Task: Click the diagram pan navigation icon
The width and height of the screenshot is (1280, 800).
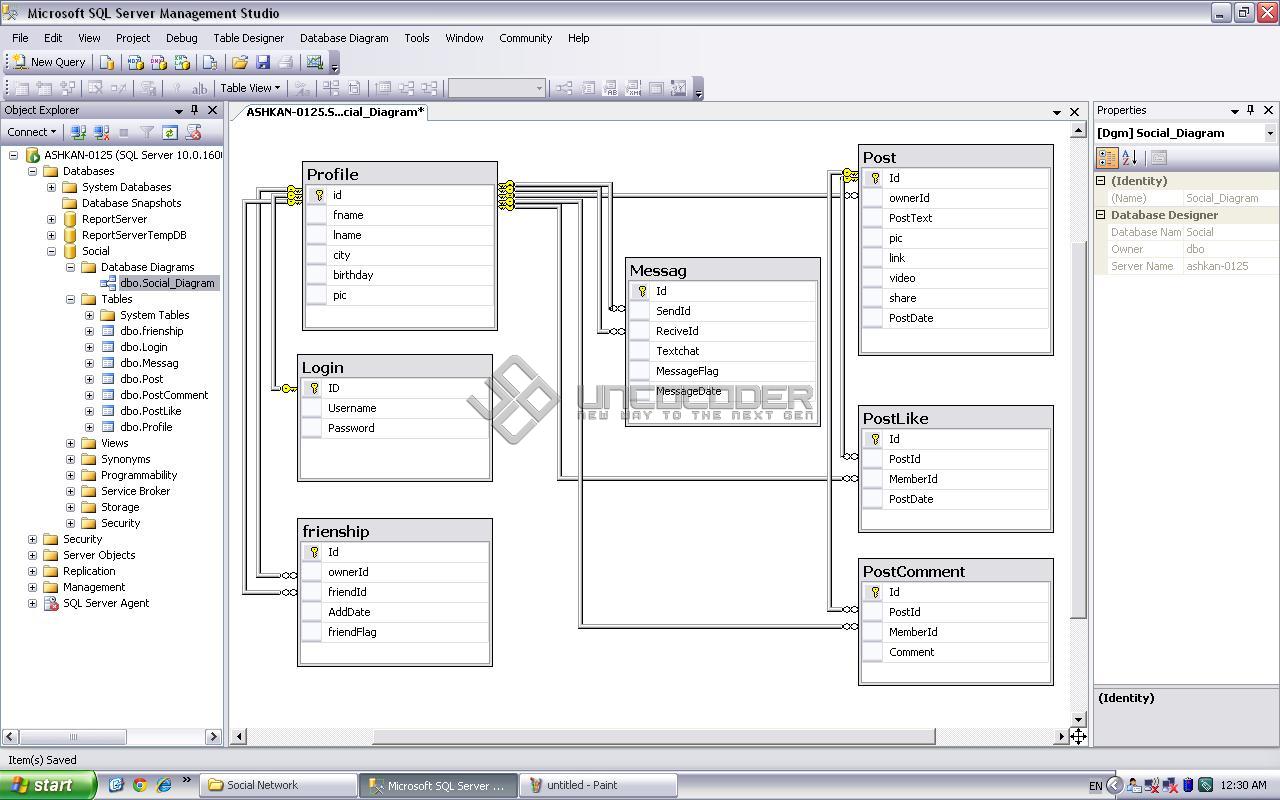Action: coord(1078,737)
